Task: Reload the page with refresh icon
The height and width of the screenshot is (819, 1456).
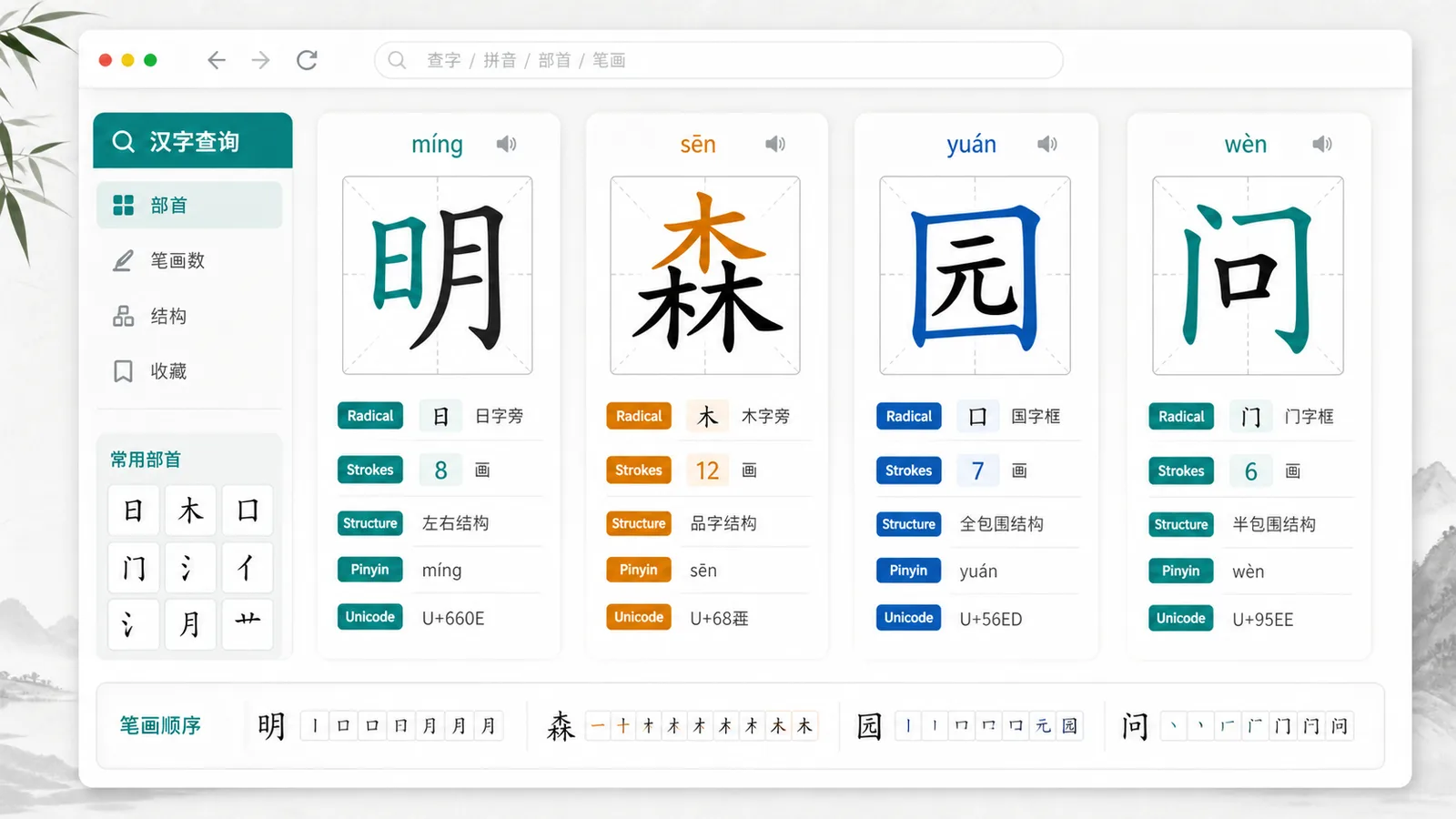Action: (x=307, y=60)
